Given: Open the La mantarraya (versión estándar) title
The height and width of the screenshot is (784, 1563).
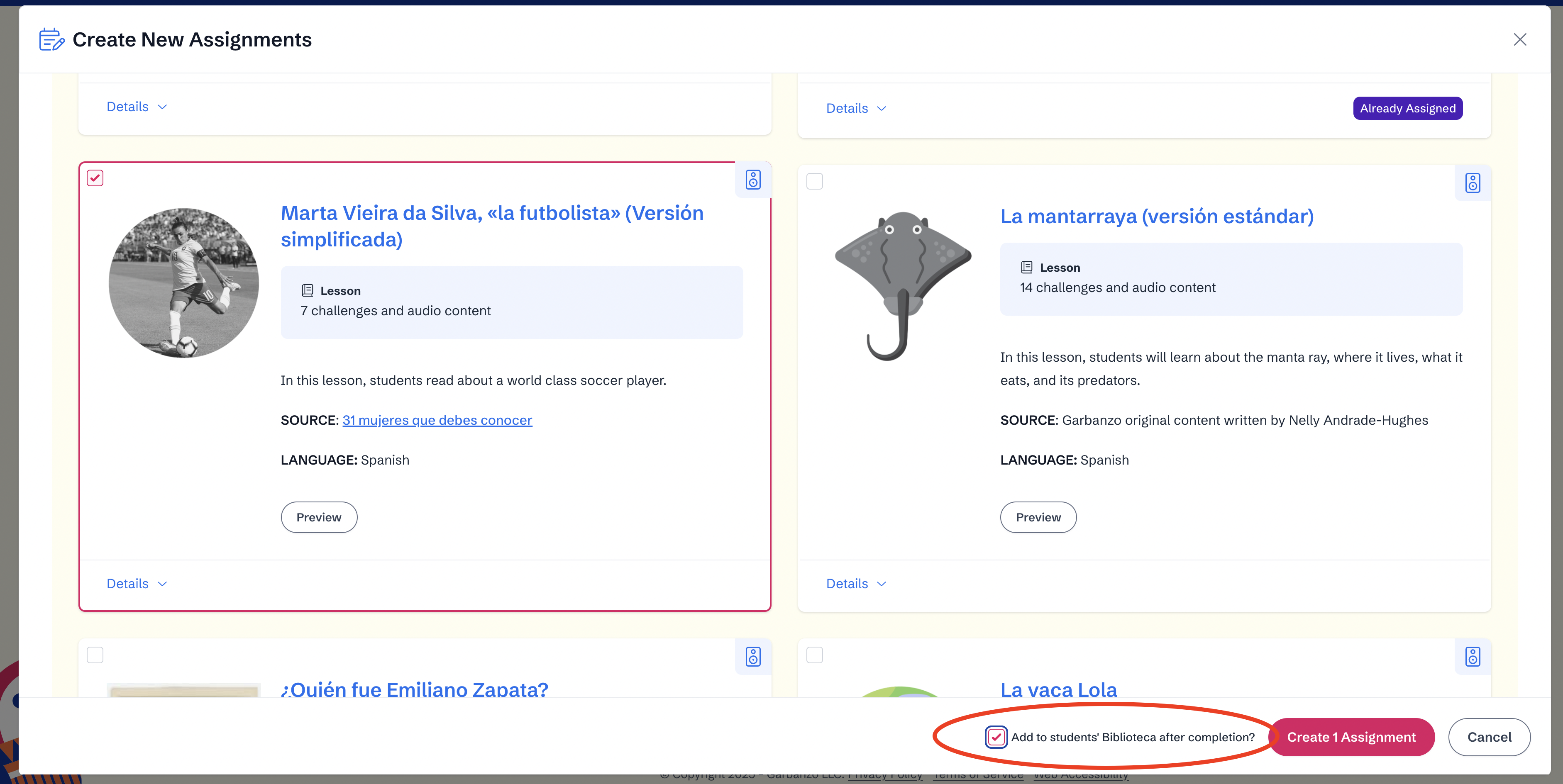Looking at the screenshot, I should [x=1156, y=216].
